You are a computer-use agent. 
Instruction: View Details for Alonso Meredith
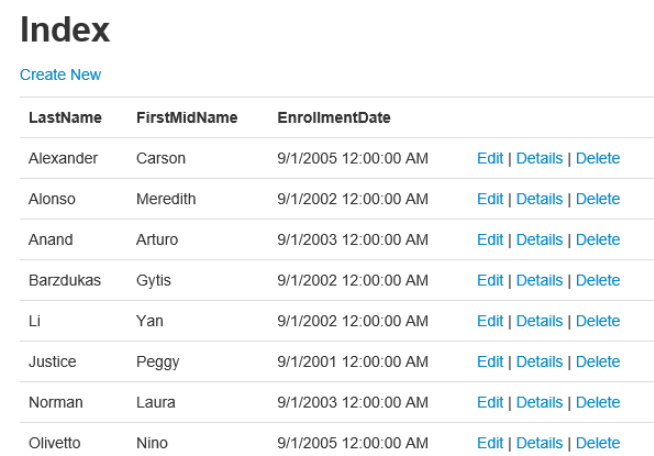539,199
